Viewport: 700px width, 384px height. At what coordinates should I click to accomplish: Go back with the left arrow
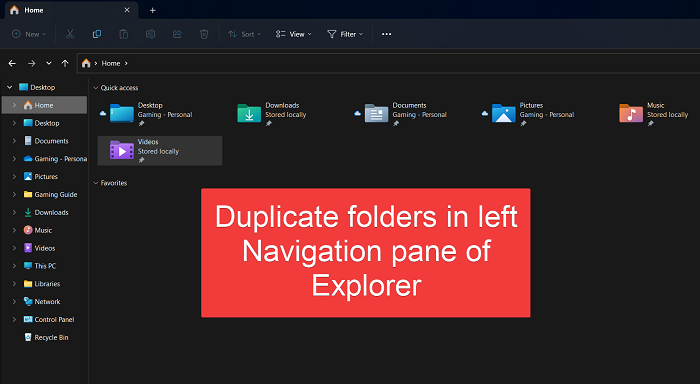tap(12, 63)
